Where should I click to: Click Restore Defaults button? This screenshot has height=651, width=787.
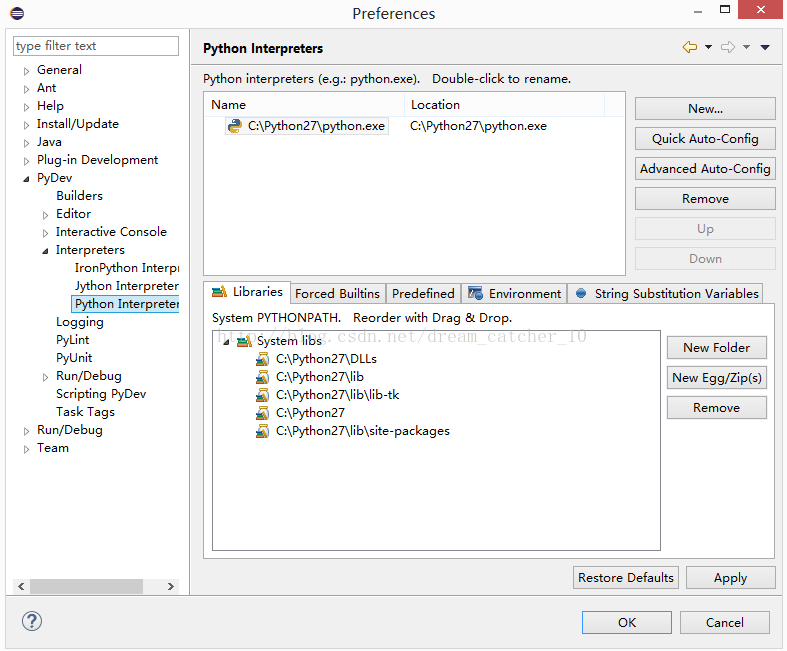626,578
